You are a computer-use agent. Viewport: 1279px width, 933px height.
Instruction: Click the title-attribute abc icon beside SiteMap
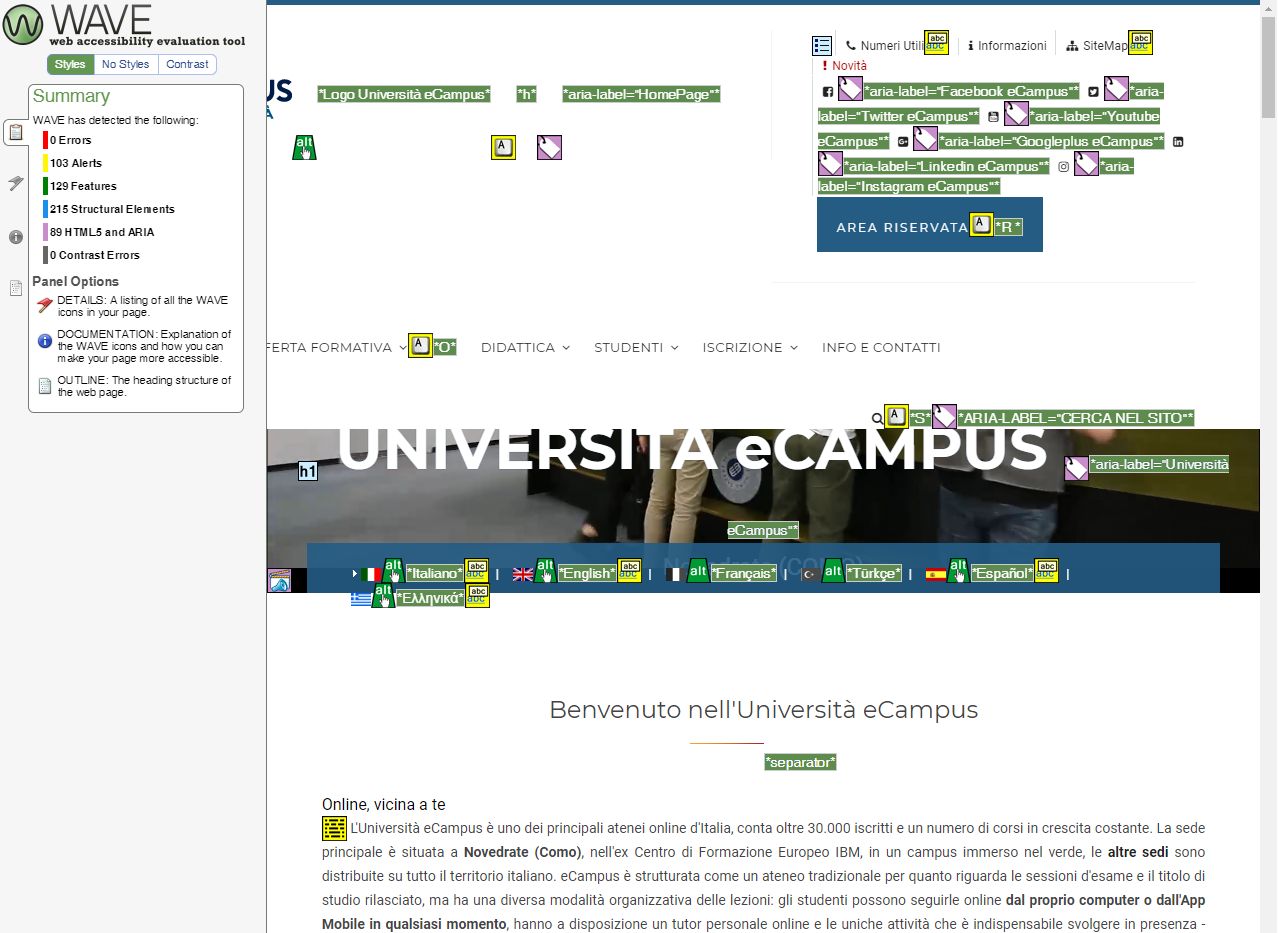click(x=1141, y=42)
